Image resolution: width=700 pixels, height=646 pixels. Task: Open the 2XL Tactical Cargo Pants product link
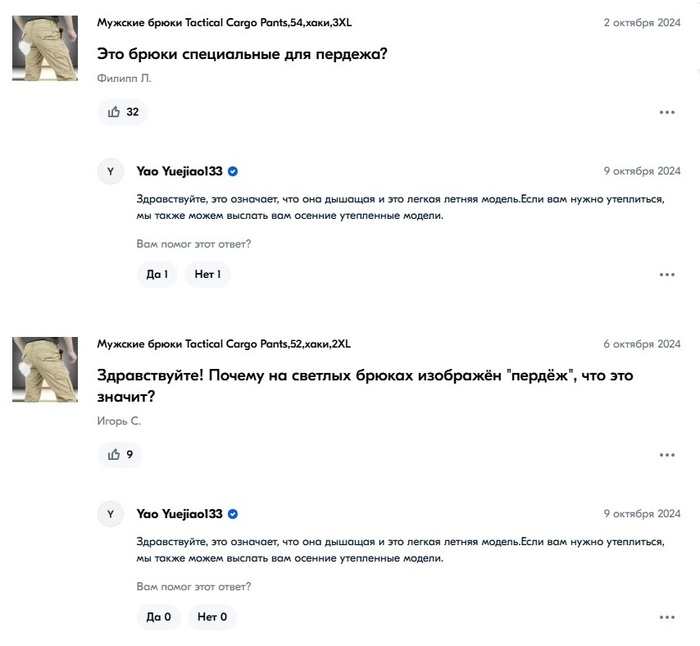[x=224, y=344]
